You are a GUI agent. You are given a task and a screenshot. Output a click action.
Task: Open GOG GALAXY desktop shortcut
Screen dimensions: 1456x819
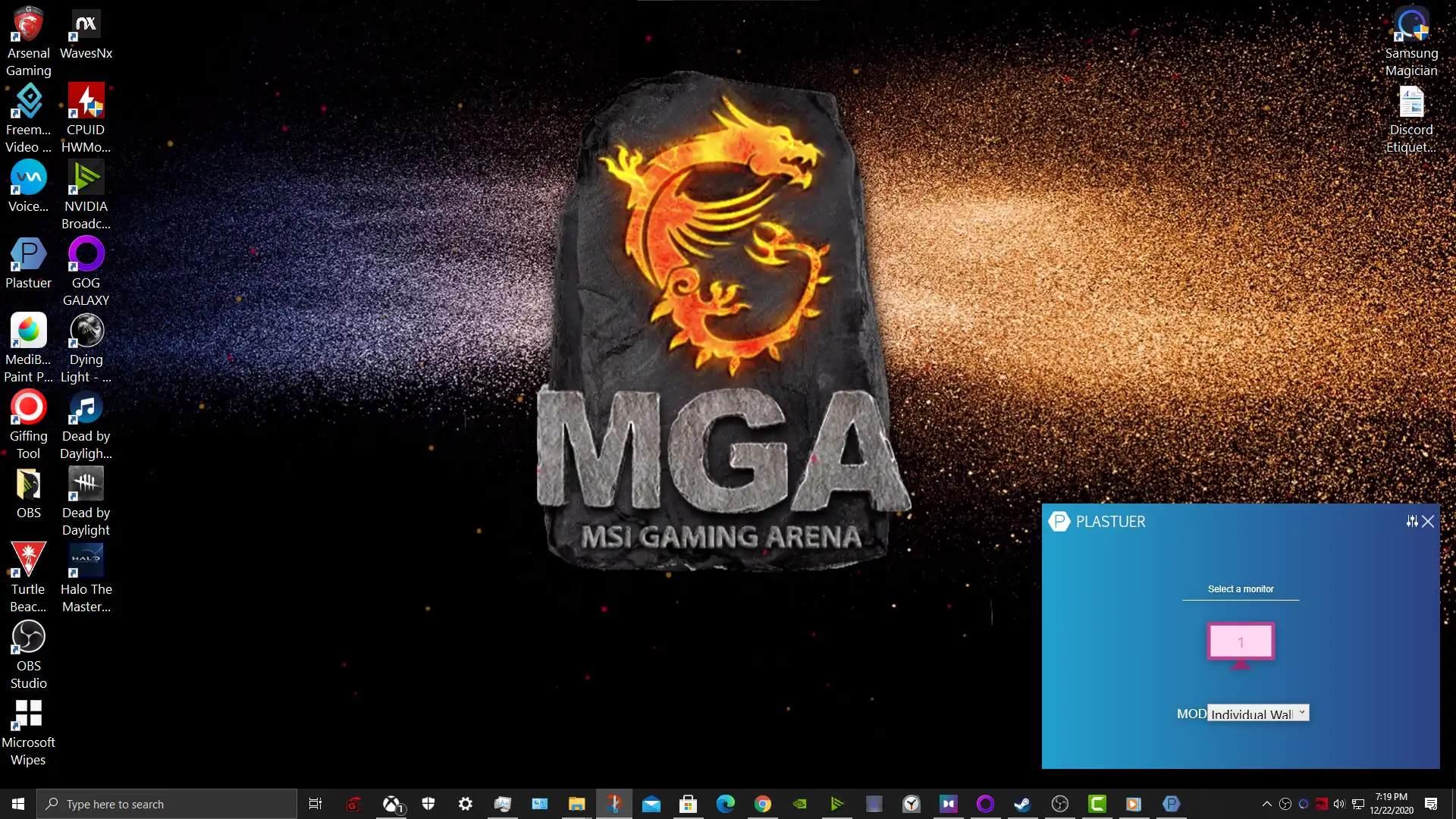86,272
